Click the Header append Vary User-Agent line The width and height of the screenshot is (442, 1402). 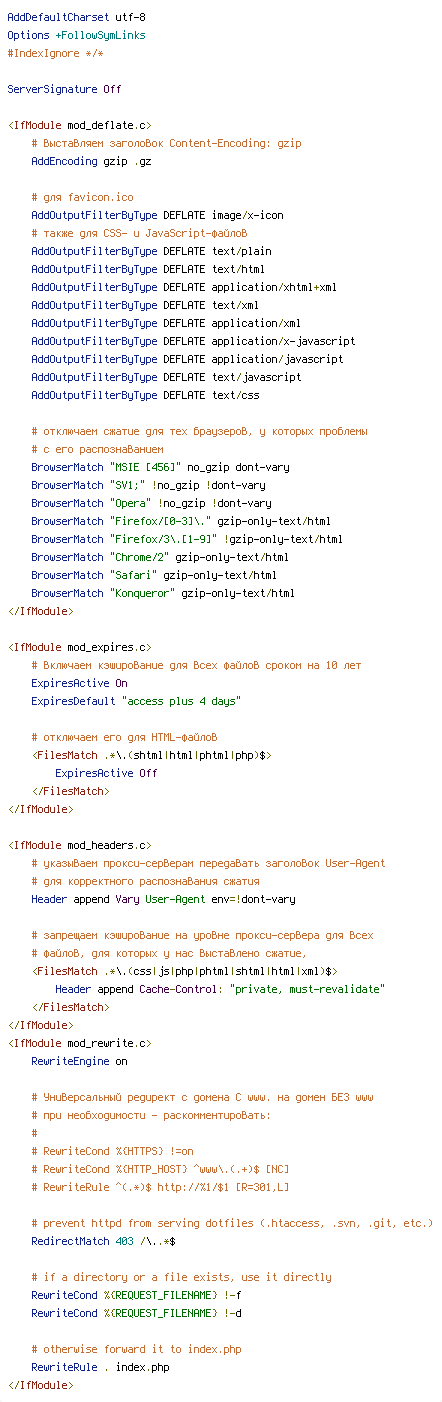(x=163, y=899)
